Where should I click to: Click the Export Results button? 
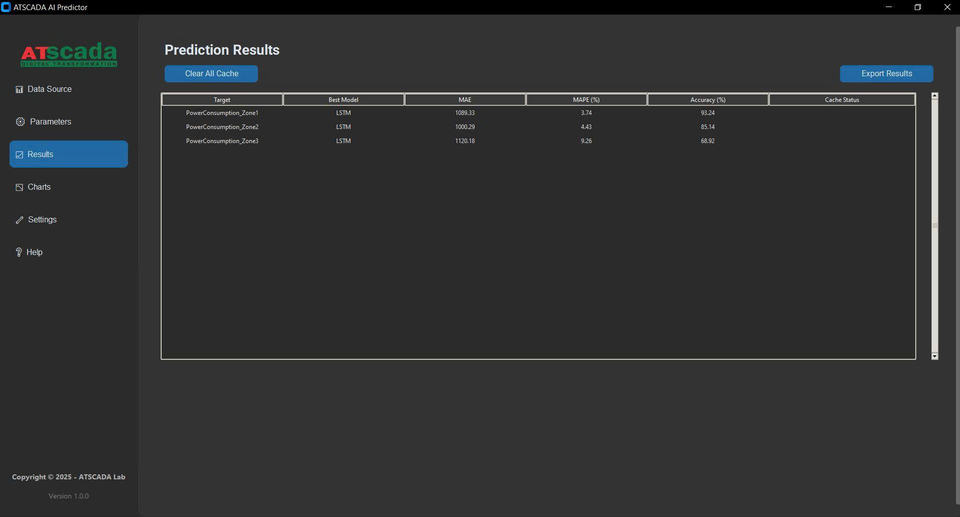click(x=887, y=74)
